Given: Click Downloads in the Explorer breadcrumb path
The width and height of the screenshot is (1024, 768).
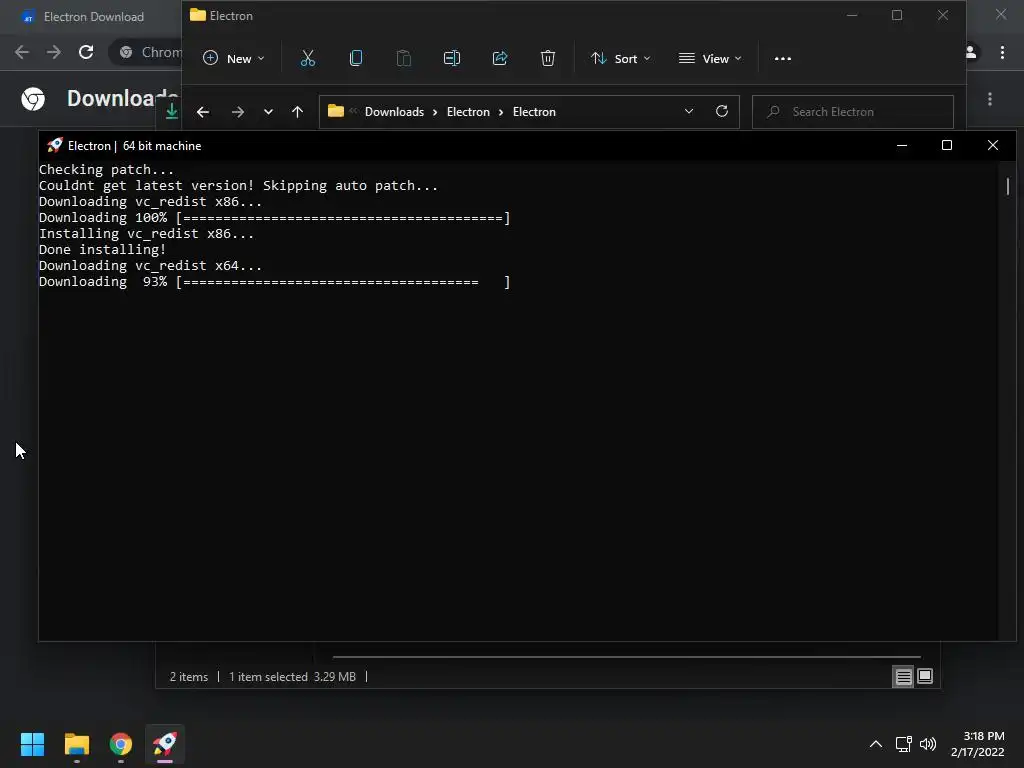Looking at the screenshot, I should tap(394, 112).
